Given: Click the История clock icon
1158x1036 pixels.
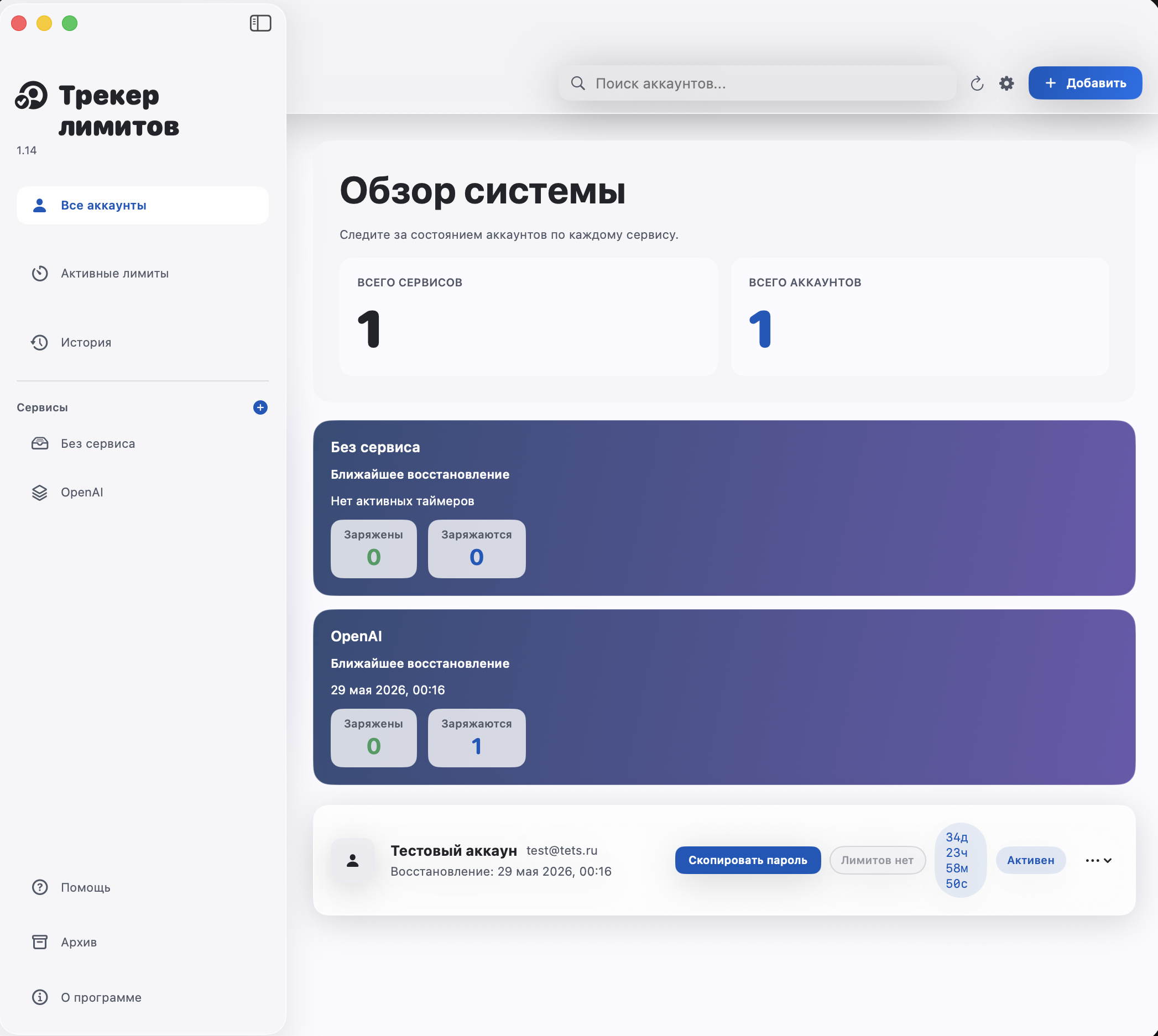Looking at the screenshot, I should [x=39, y=343].
